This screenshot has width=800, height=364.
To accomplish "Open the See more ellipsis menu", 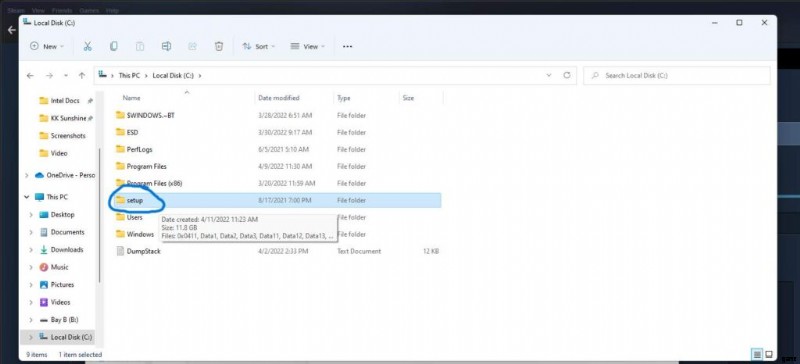I will (x=347, y=46).
